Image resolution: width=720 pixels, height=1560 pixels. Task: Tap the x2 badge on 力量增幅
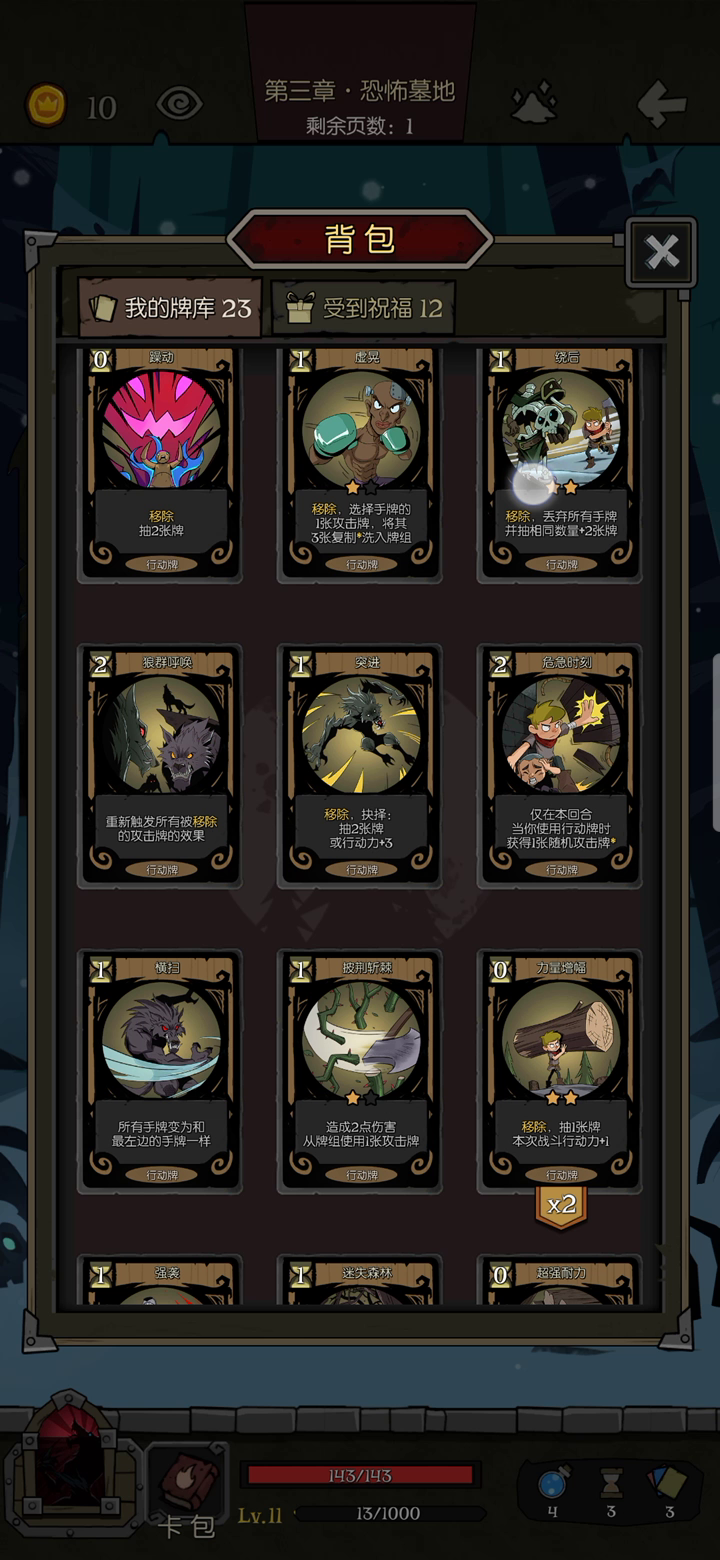561,1204
